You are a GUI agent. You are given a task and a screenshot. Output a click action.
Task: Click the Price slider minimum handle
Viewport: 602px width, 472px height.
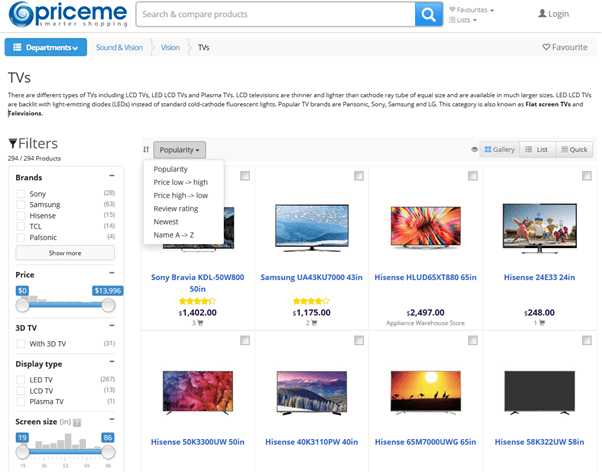click(23, 305)
